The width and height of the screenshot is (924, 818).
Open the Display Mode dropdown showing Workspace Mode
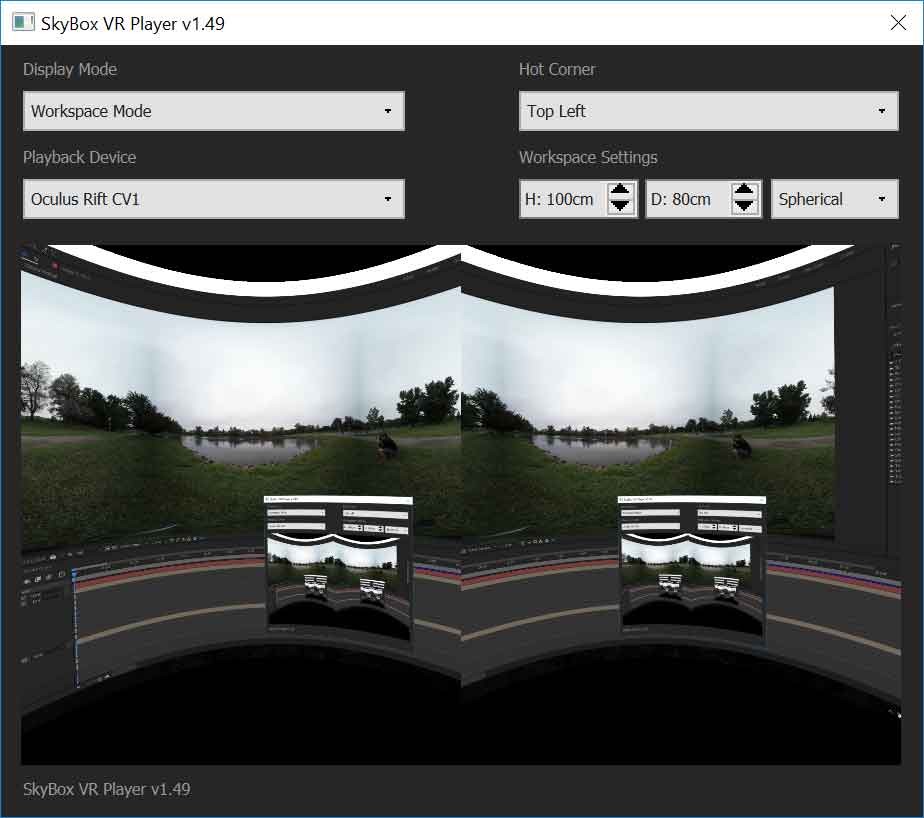[x=213, y=111]
